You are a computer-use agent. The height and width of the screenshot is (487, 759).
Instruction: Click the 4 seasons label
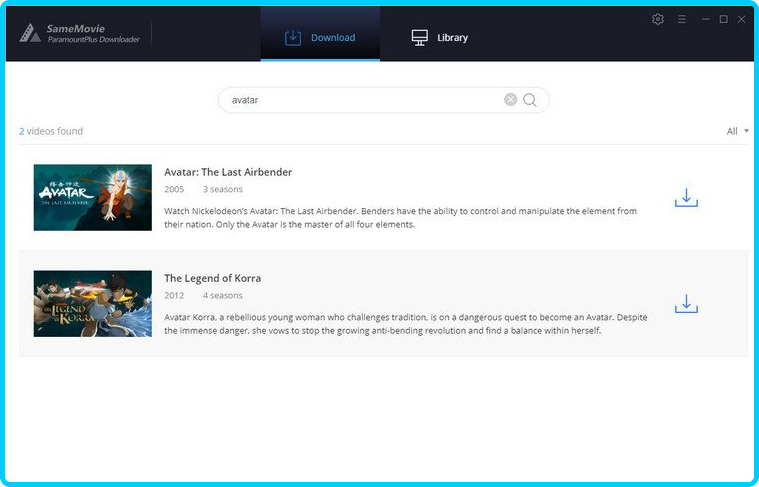223,295
